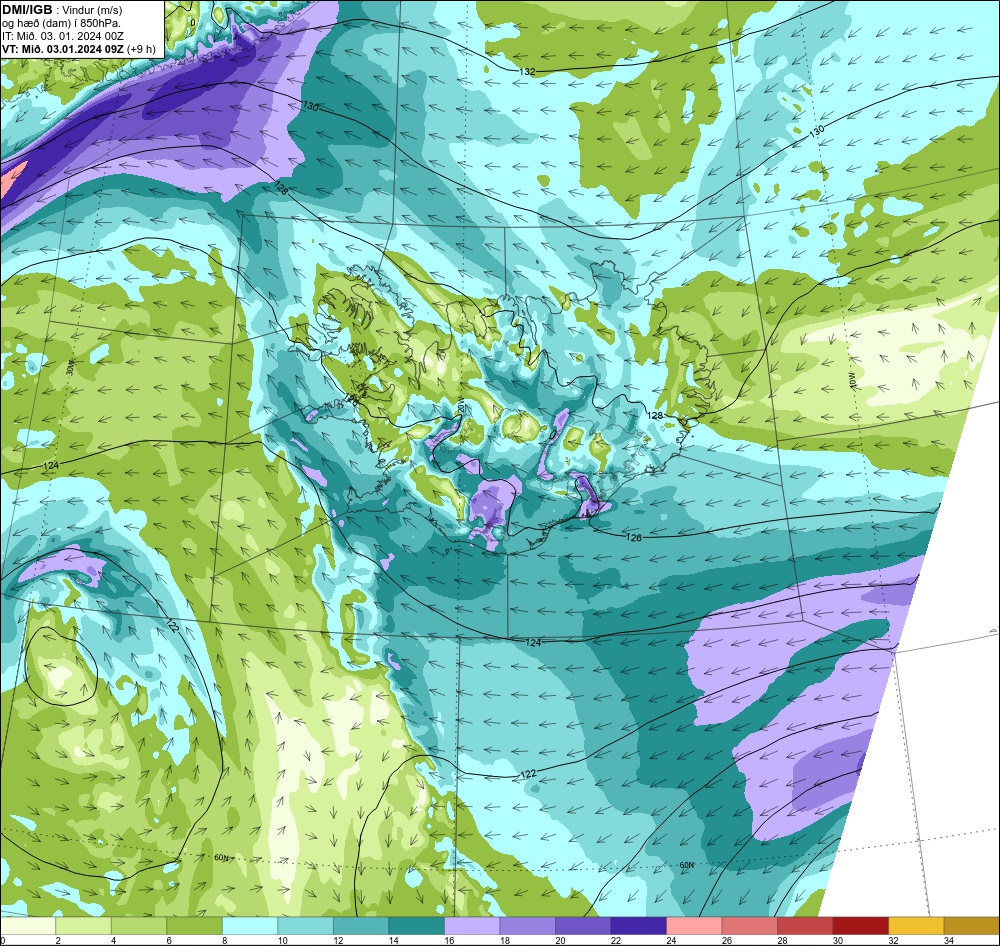Click the '124' contour label south of Iceland
The width and height of the screenshot is (1000, 946).
(x=533, y=642)
